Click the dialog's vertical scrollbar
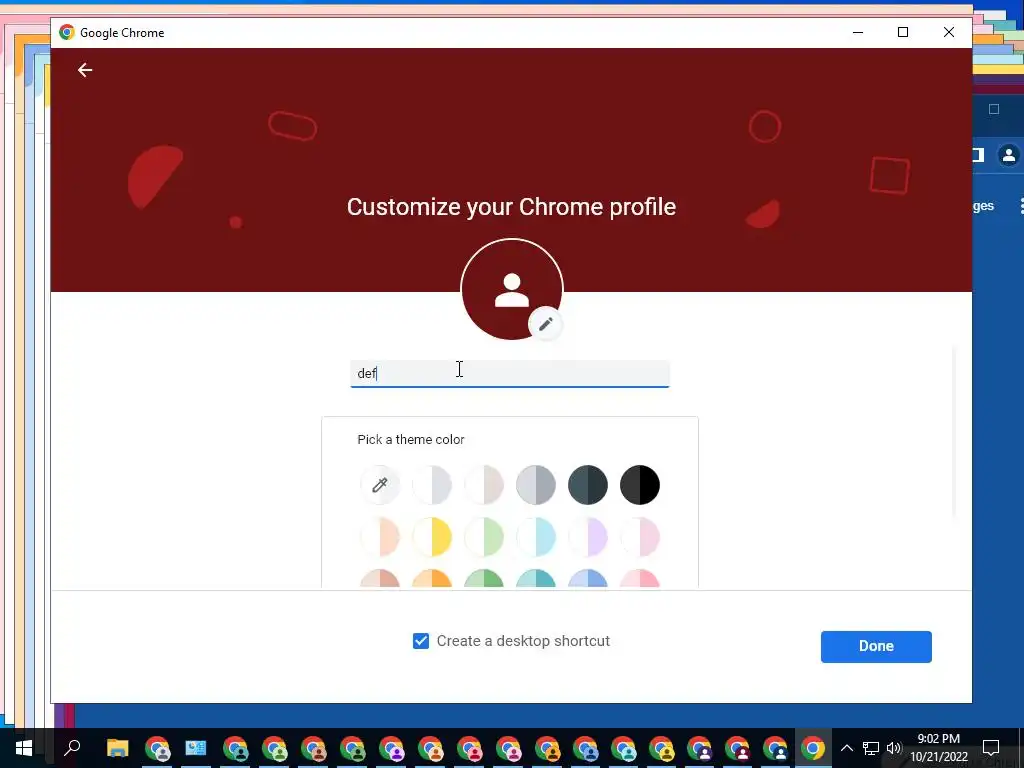This screenshot has height=768, width=1024. (x=954, y=431)
